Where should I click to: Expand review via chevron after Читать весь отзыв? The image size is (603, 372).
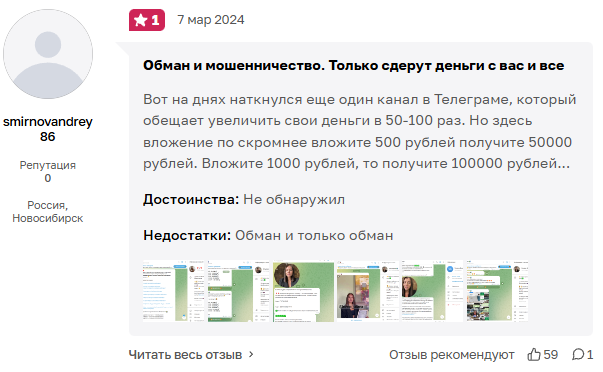pyautogui.click(x=251, y=354)
